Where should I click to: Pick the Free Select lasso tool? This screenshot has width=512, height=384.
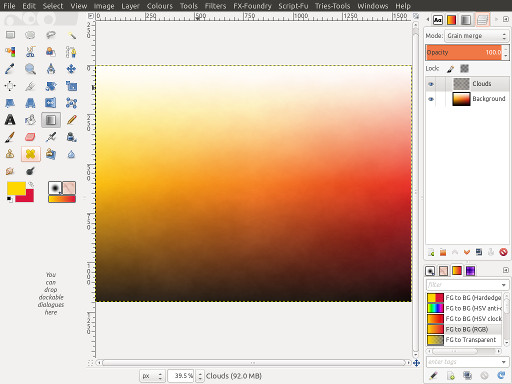coord(51,35)
